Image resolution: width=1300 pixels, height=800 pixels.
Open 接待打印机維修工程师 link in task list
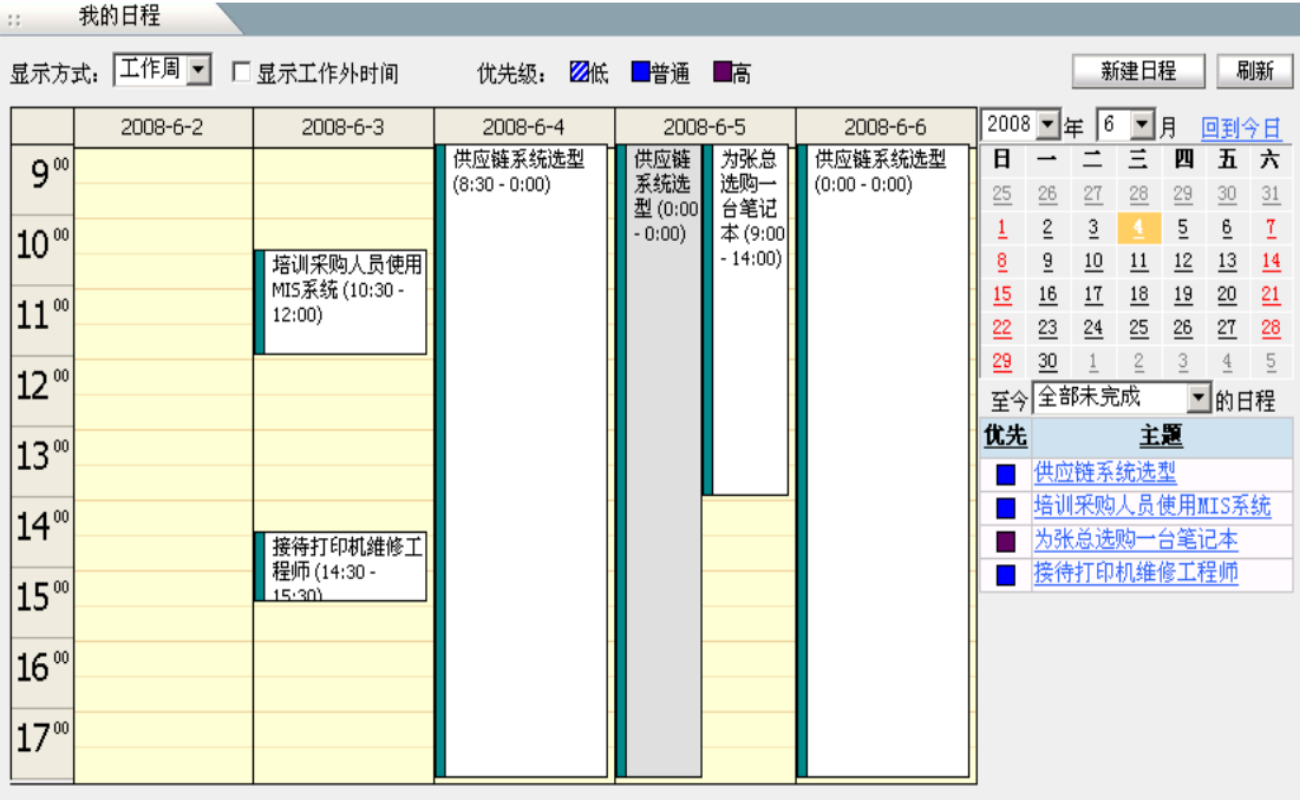1136,573
